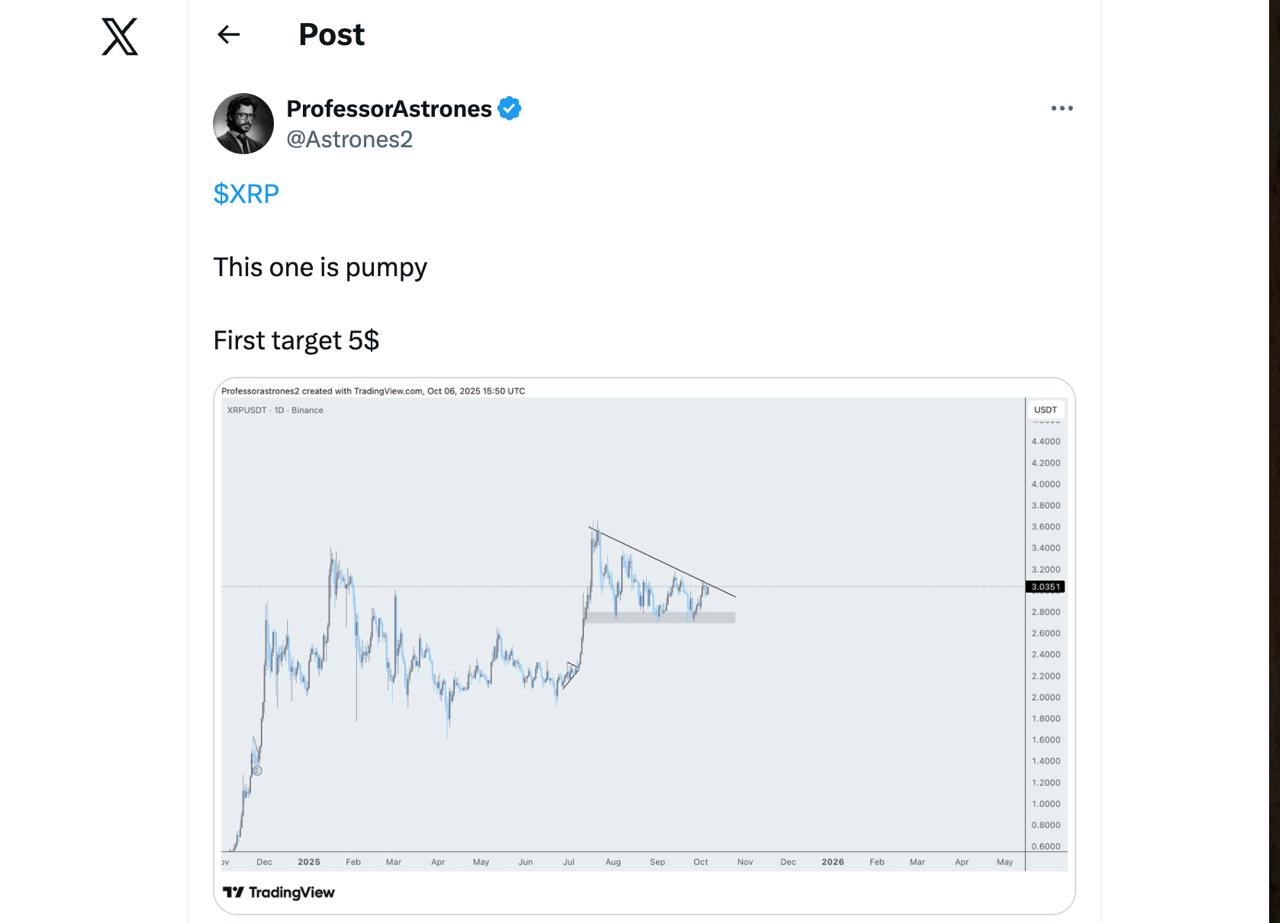This screenshot has width=1280, height=923.
Task: Click the gray support zone rectangle
Action: (x=660, y=617)
